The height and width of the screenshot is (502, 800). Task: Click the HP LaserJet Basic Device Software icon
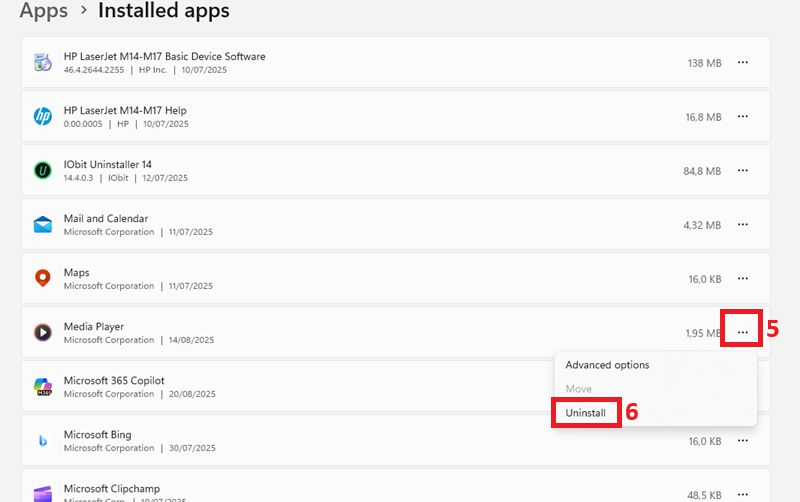43,62
